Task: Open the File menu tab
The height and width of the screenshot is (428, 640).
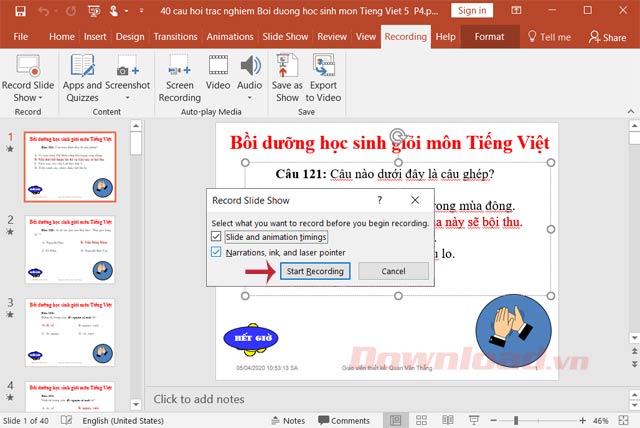Action: (x=20, y=37)
